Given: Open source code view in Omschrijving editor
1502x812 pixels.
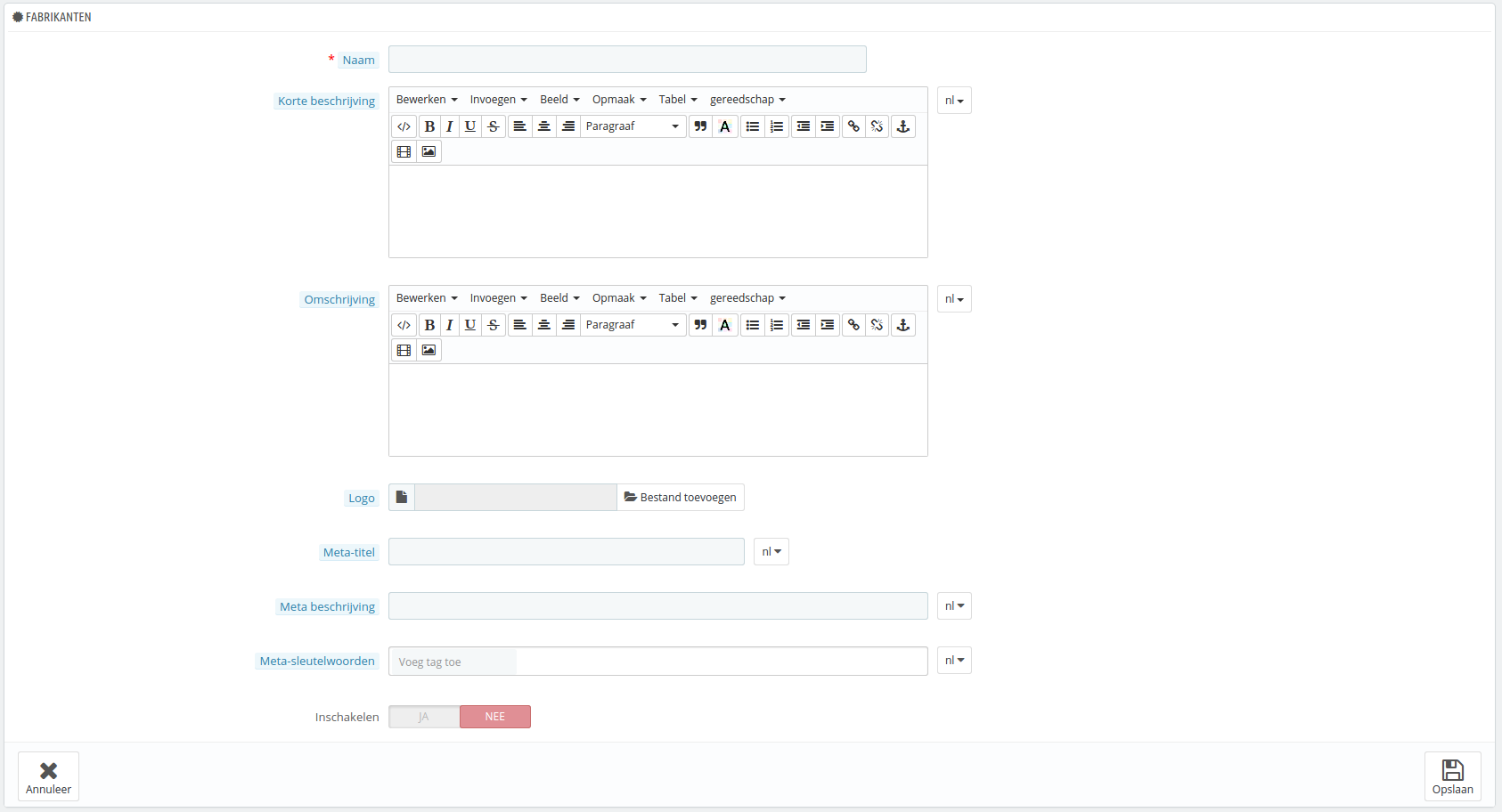Looking at the screenshot, I should tap(404, 325).
